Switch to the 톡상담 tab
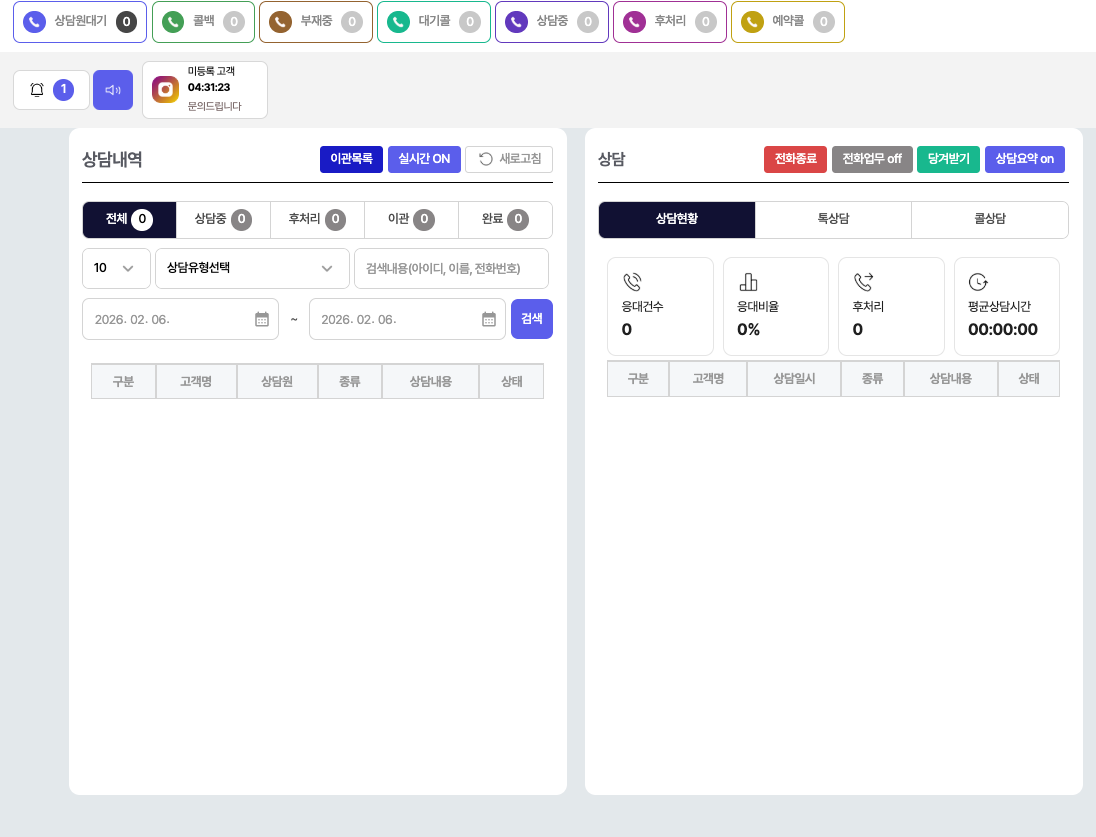The height and width of the screenshot is (837, 1096). coord(833,219)
